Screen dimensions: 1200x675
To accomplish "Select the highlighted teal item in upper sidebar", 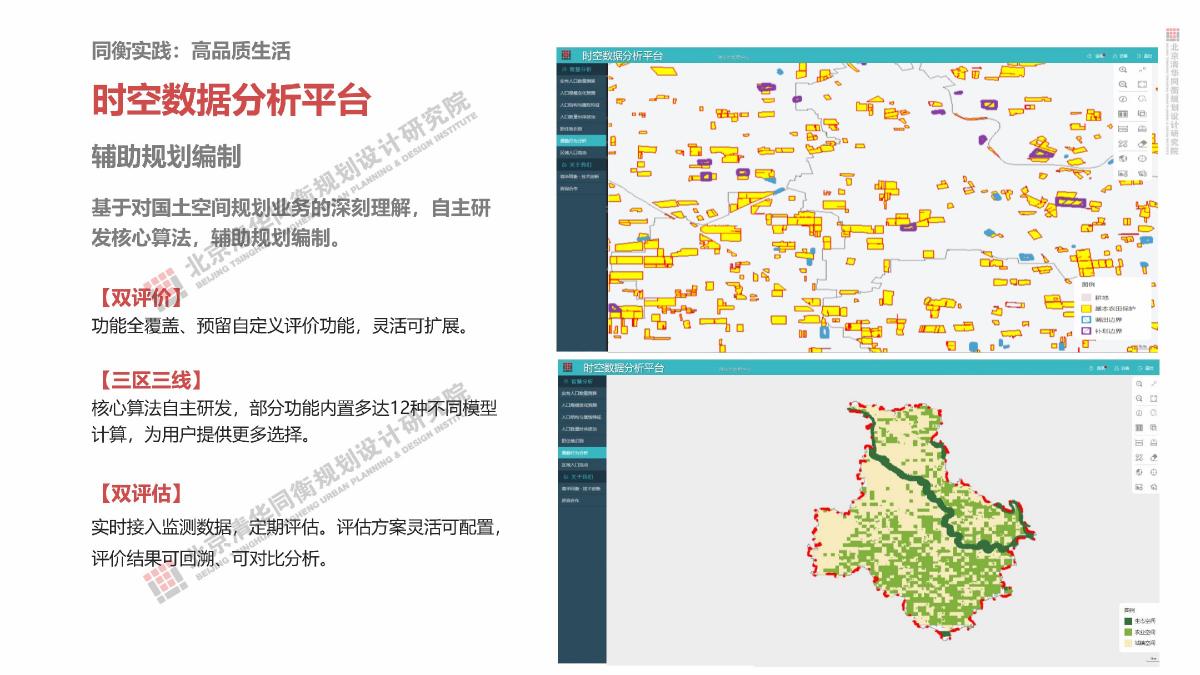I will 582,141.
